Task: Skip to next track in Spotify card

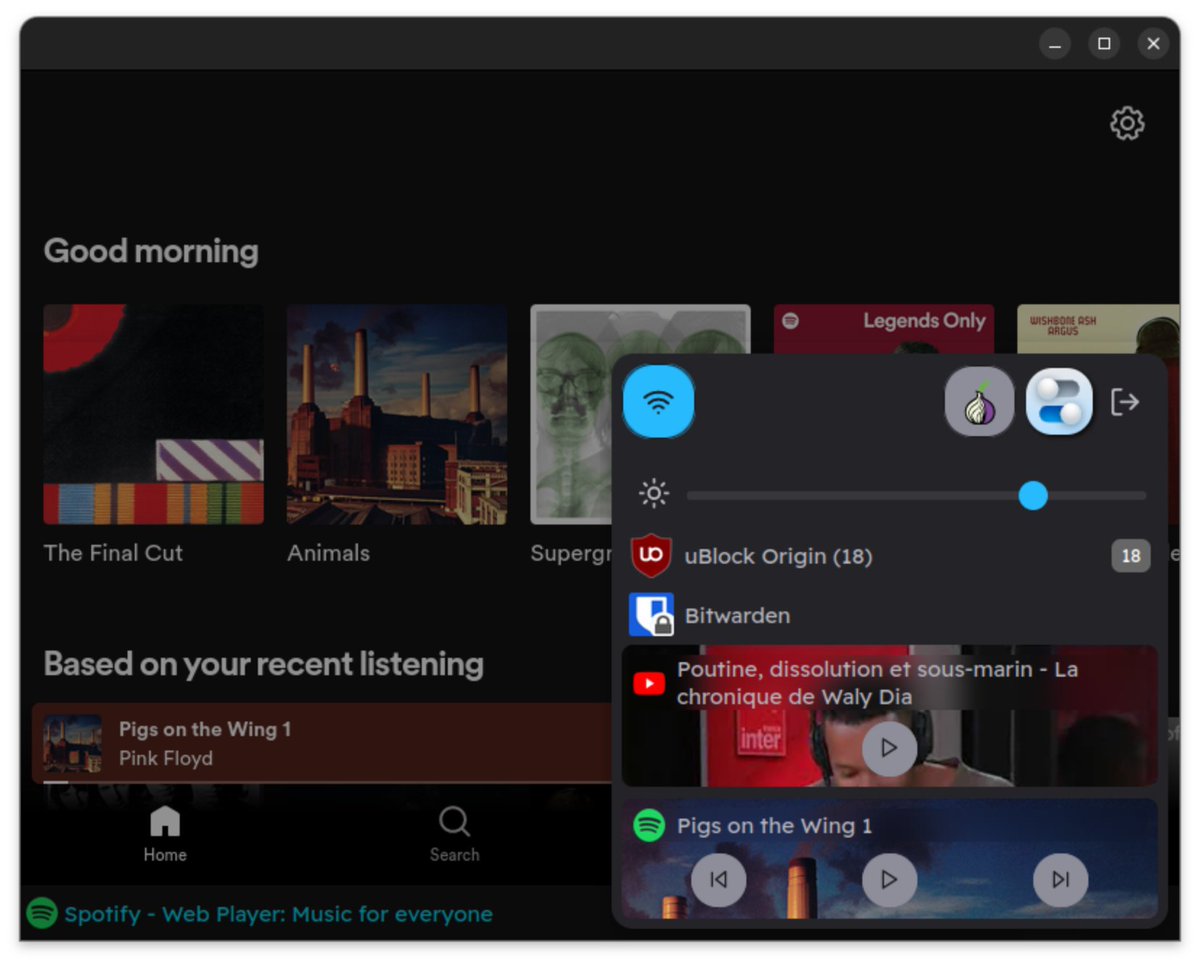Action: click(x=1060, y=880)
